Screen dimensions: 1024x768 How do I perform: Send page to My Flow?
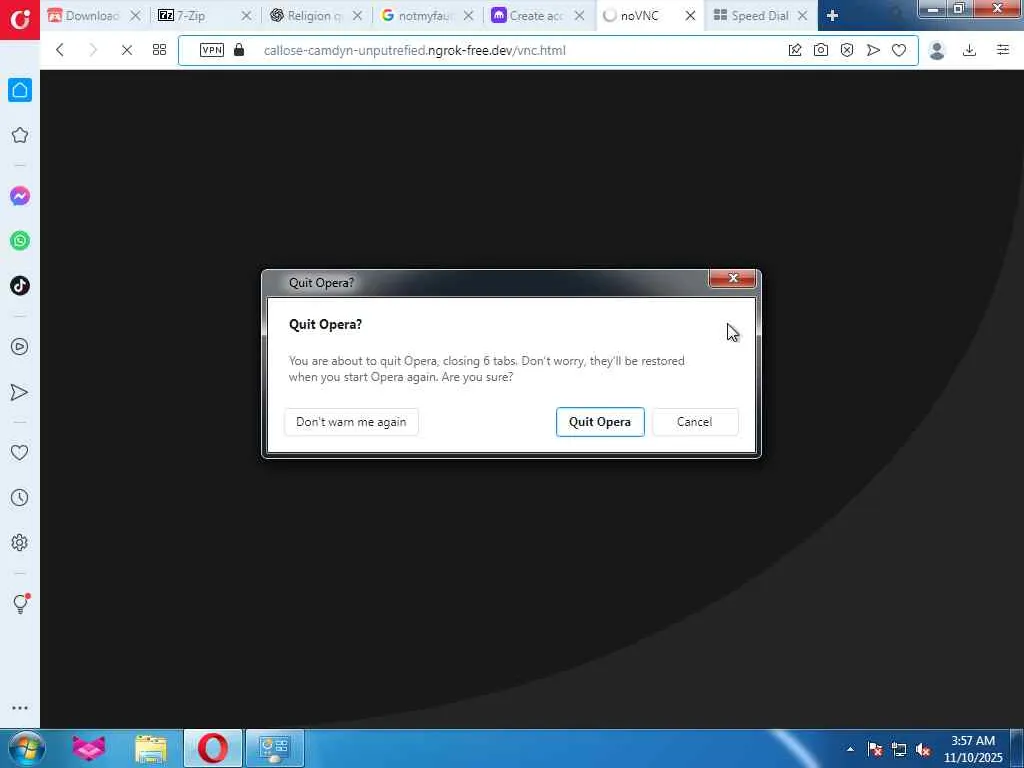(x=873, y=50)
